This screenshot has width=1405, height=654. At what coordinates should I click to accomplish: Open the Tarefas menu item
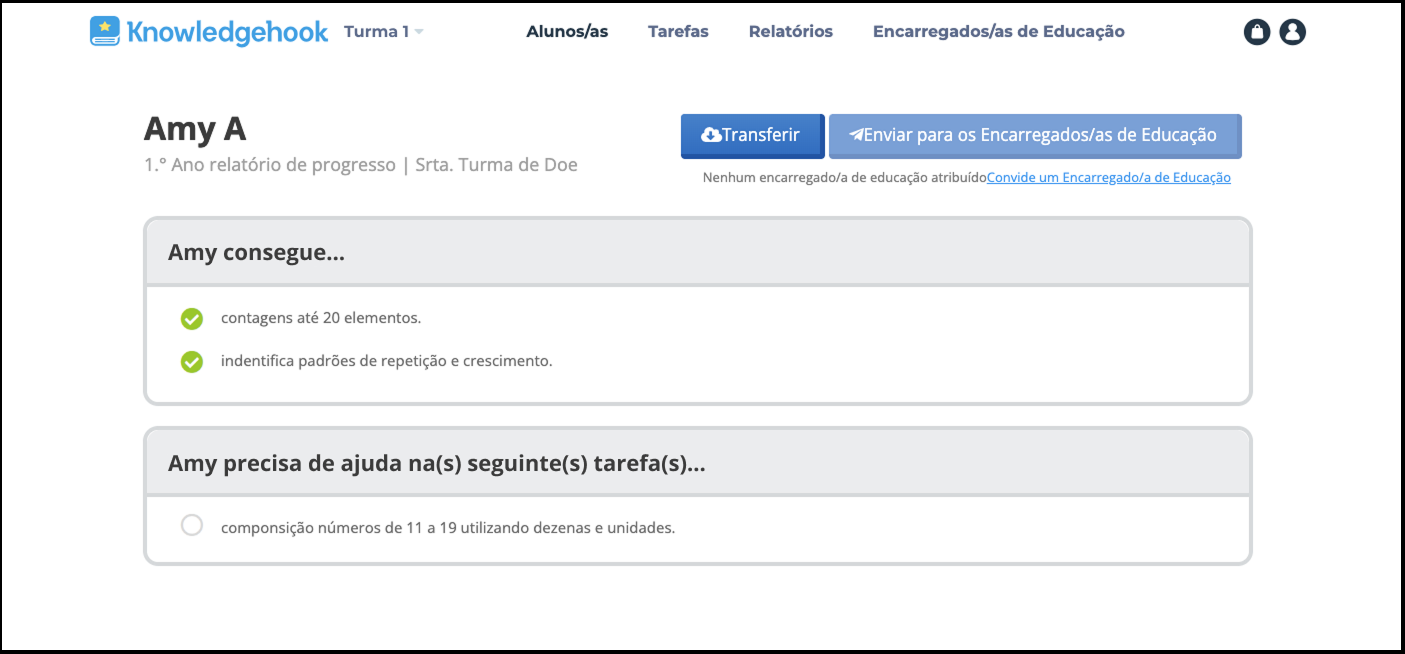(678, 31)
